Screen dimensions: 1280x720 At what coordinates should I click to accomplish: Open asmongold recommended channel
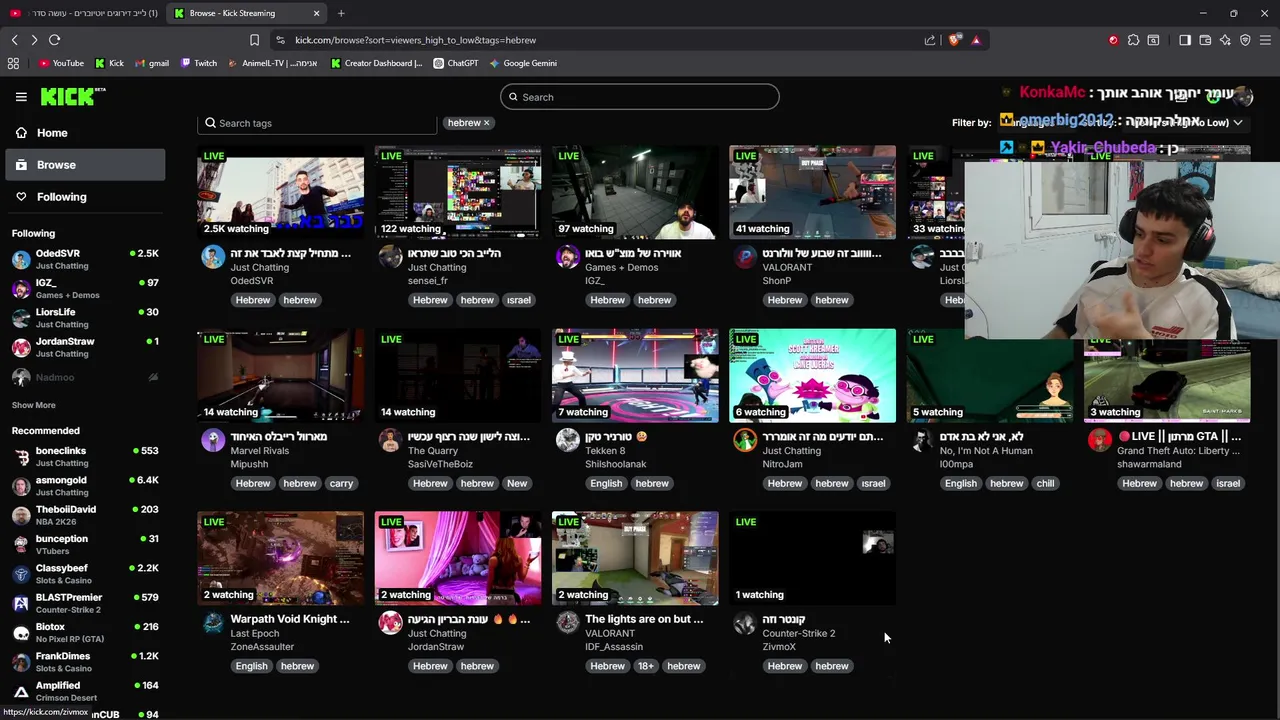[85, 485]
